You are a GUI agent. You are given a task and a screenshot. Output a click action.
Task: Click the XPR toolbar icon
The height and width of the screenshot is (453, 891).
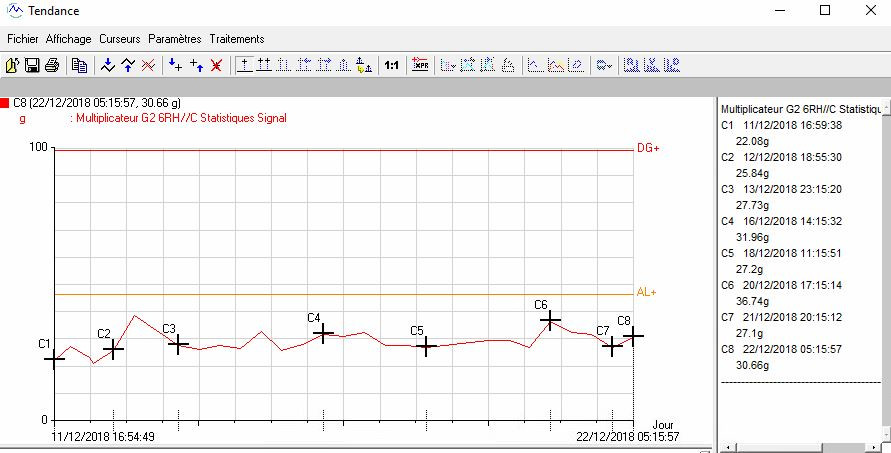coord(420,65)
